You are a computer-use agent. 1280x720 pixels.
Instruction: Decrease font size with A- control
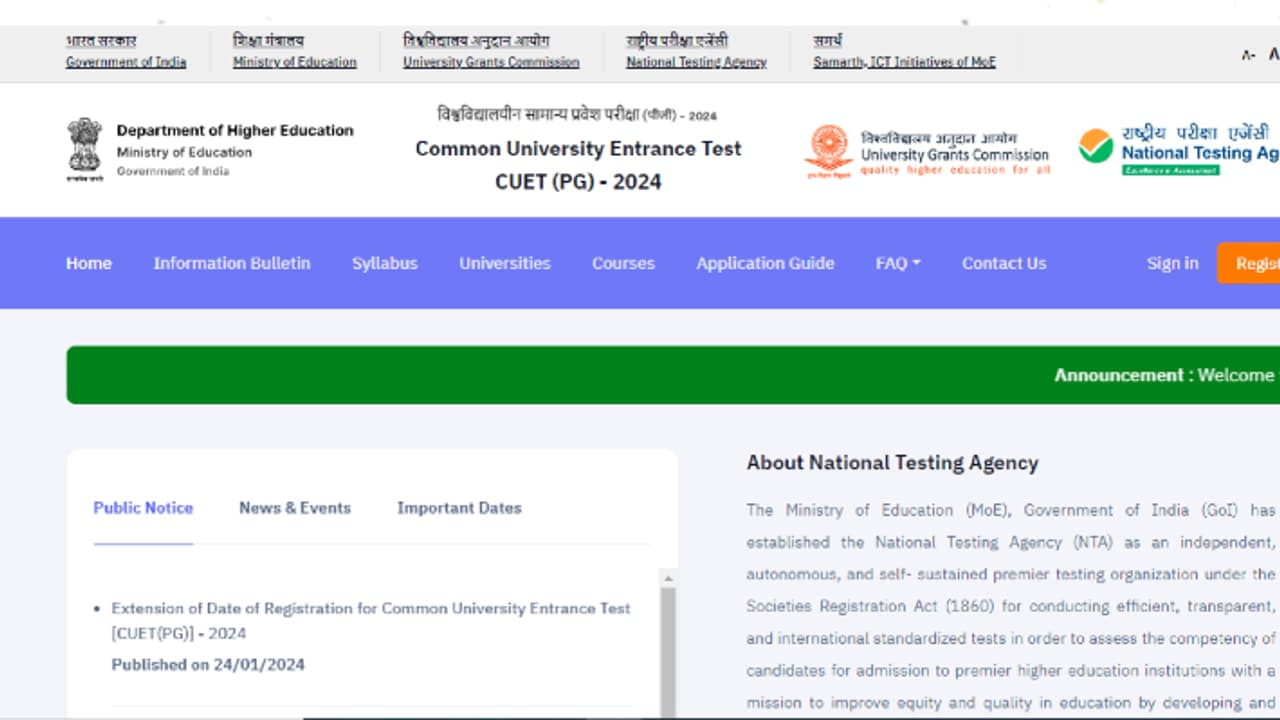point(1248,55)
